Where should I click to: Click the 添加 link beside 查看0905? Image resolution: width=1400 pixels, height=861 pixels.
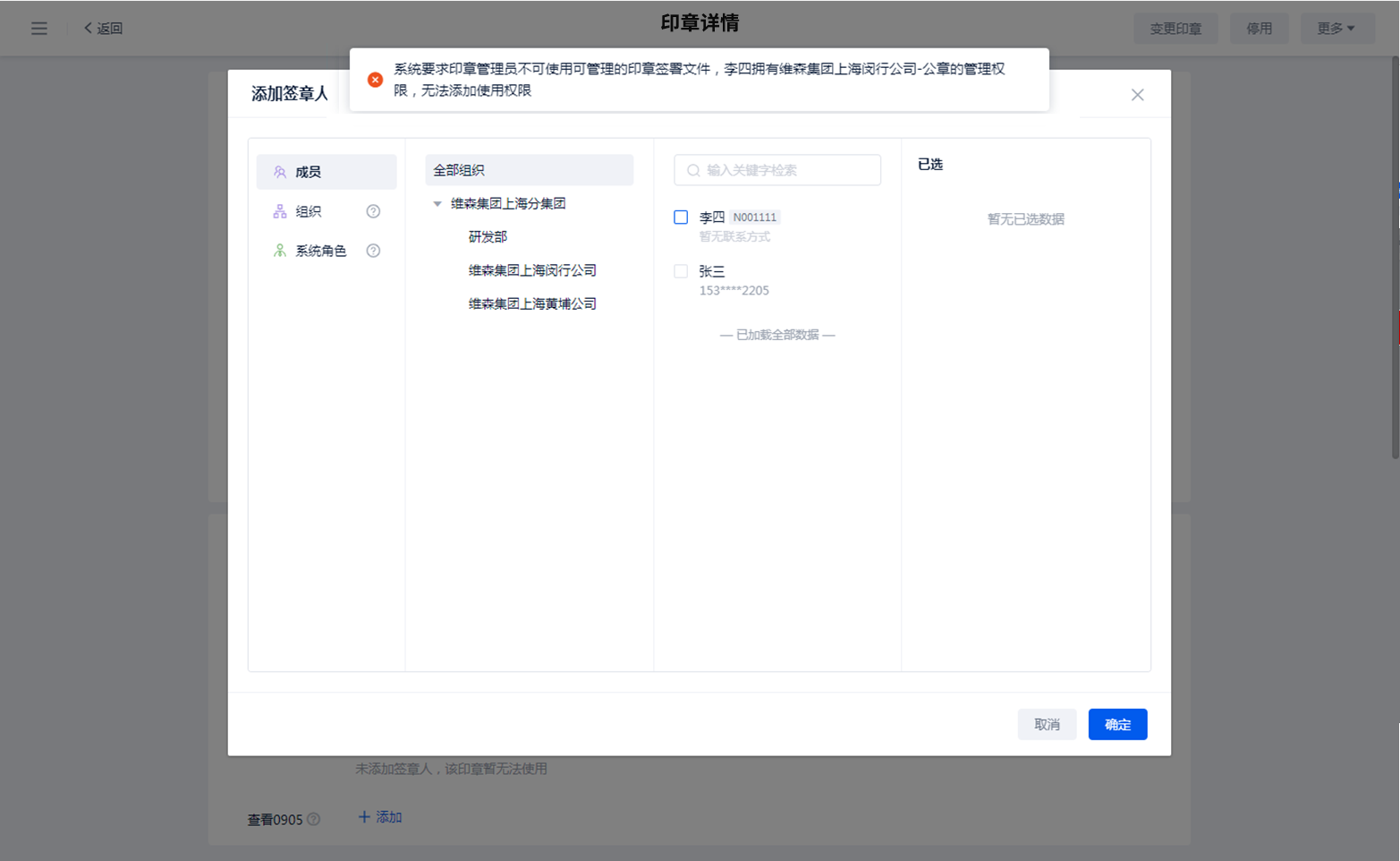coord(380,817)
